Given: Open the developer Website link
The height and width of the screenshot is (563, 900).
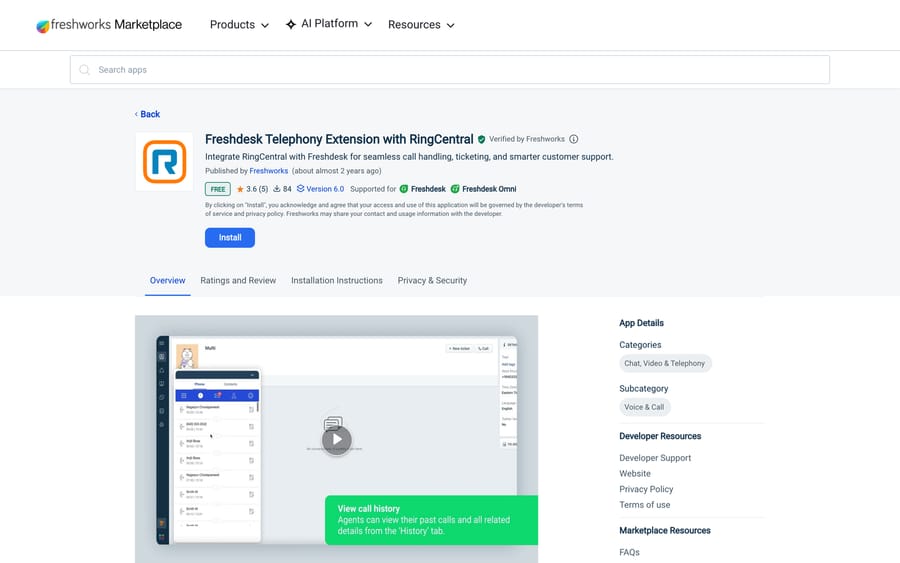Looking at the screenshot, I should [x=635, y=473].
